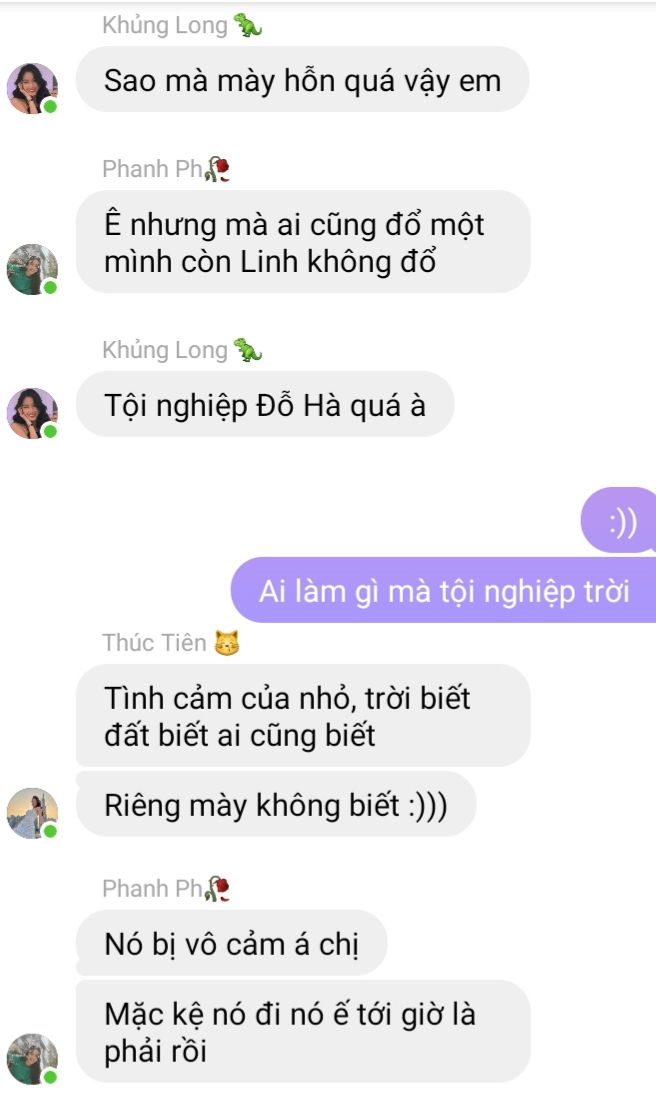The height and width of the screenshot is (1100, 656).
Task: Select the message 'Mặc kệ nó đi nó ế tới giờ'
Action: click(x=303, y=1032)
